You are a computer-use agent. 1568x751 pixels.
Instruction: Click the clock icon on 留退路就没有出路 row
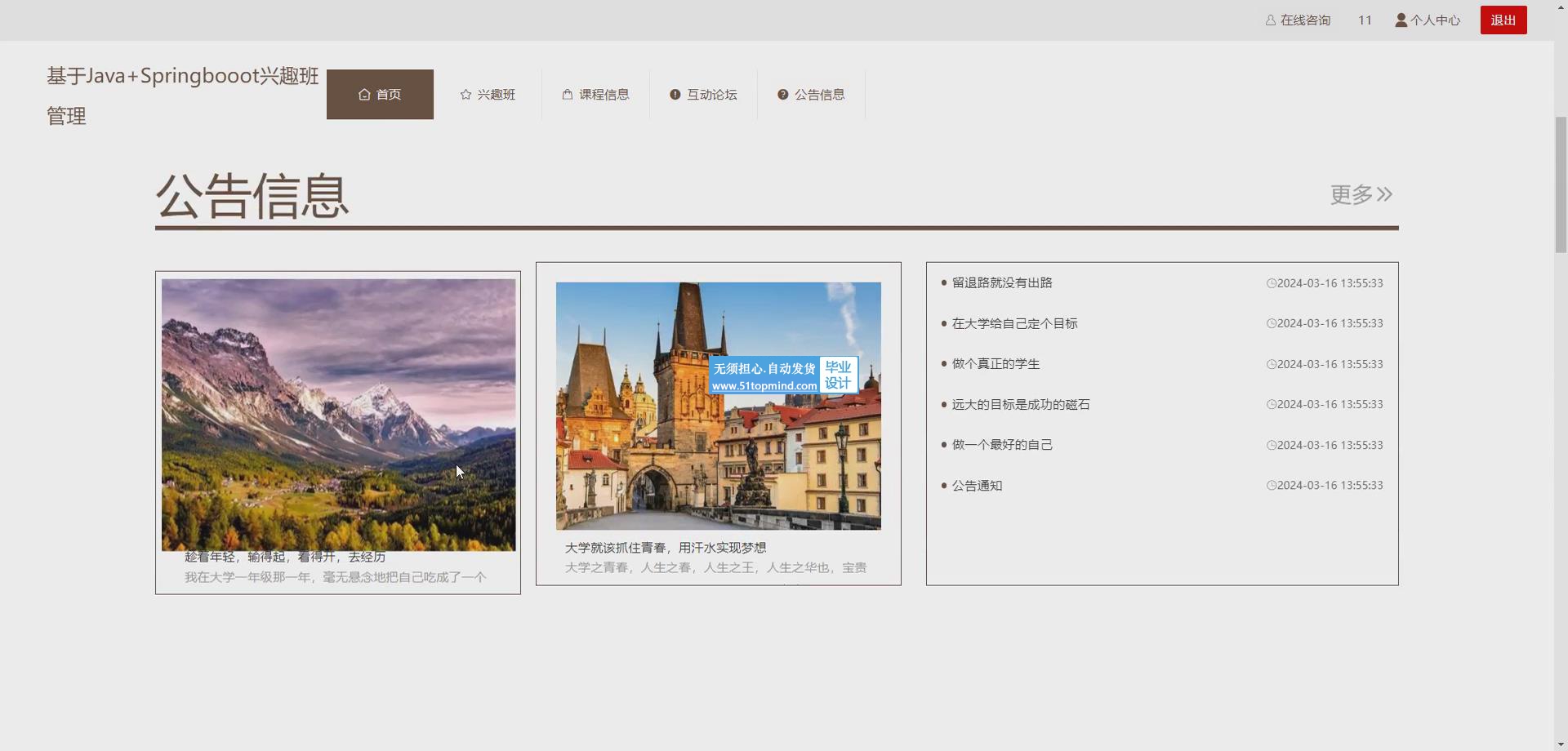[1272, 283]
